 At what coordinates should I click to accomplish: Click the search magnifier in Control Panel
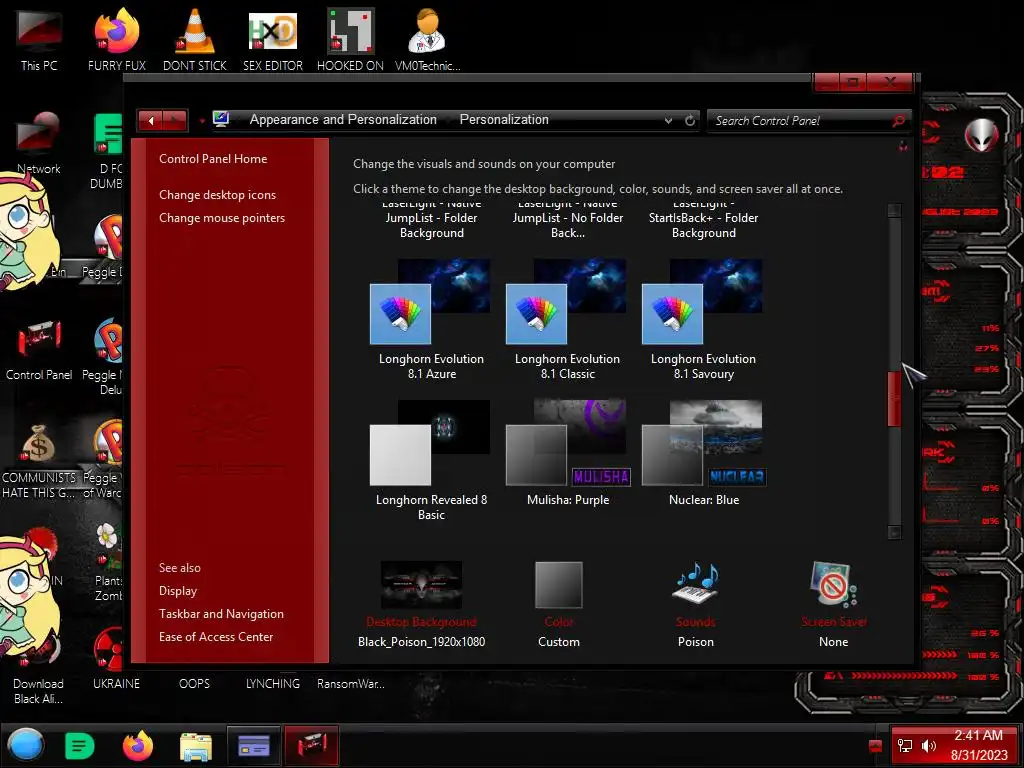click(x=898, y=121)
